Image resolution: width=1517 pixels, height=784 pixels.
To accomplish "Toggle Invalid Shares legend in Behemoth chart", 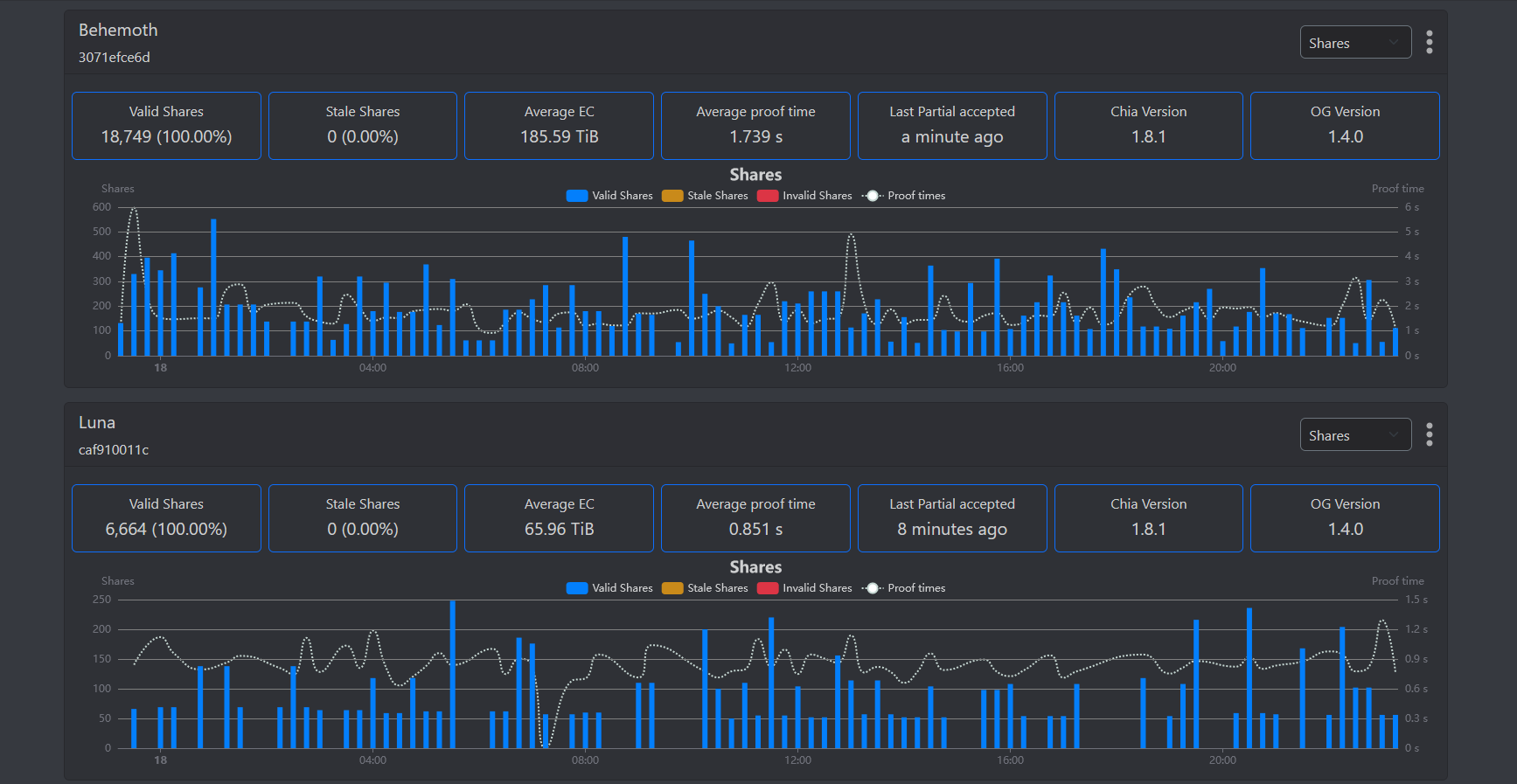I will (804, 196).
